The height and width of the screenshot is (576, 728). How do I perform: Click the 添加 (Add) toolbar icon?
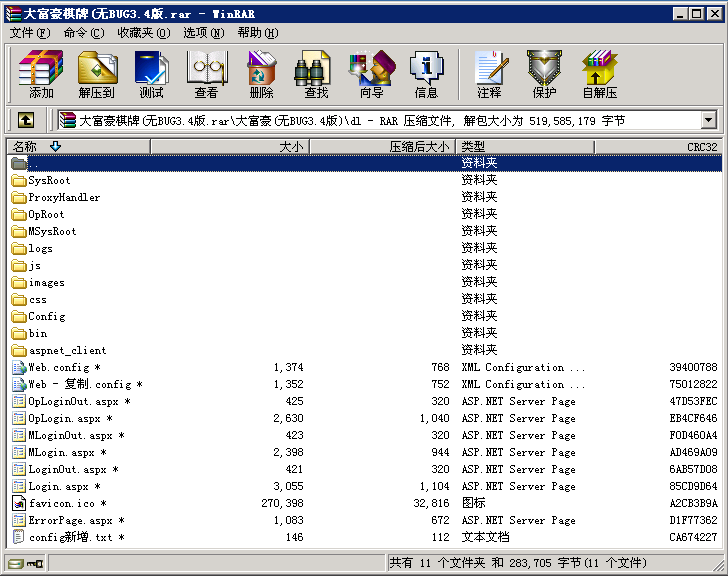[41, 74]
